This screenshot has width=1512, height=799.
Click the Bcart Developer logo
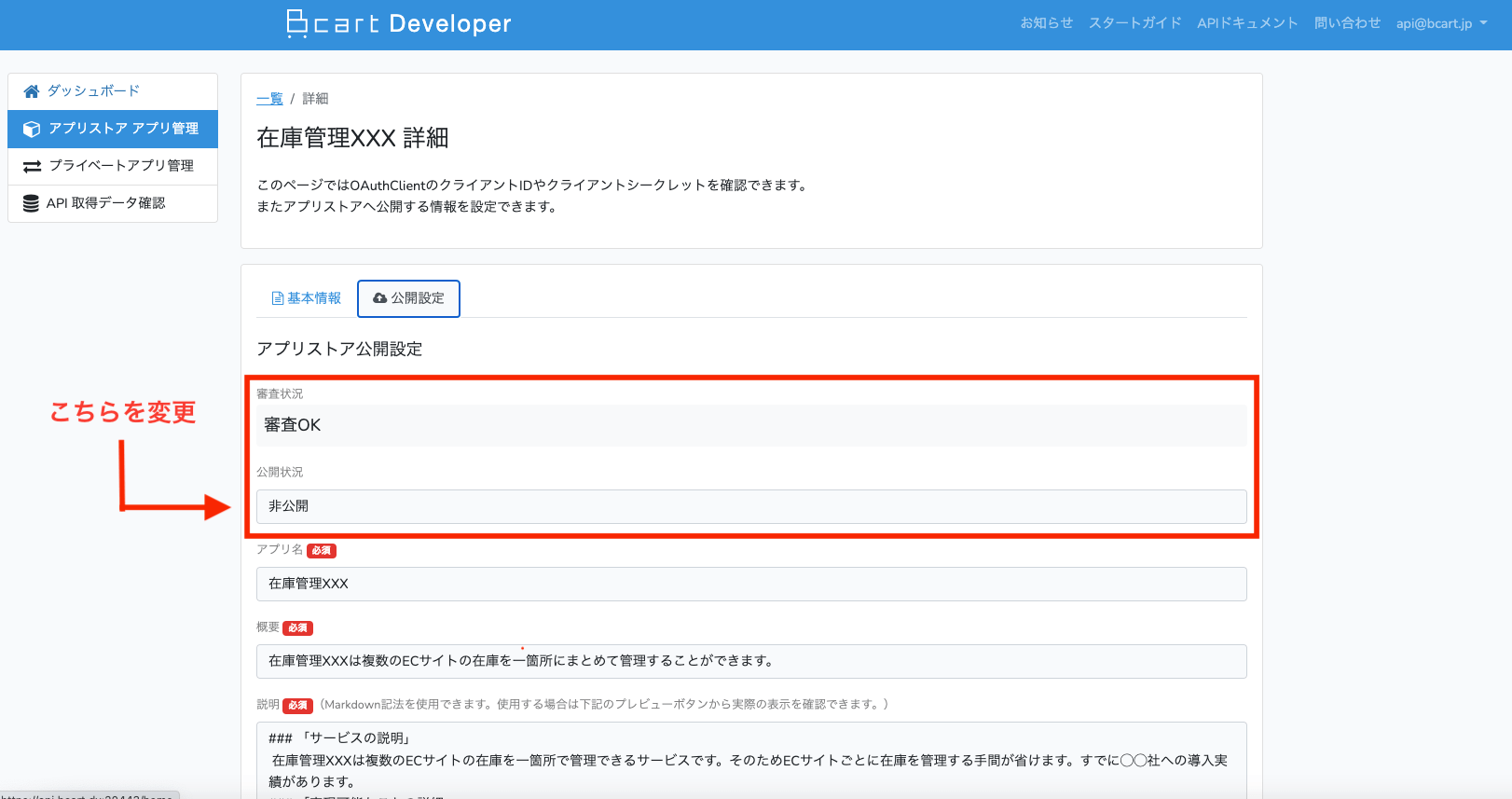click(399, 24)
